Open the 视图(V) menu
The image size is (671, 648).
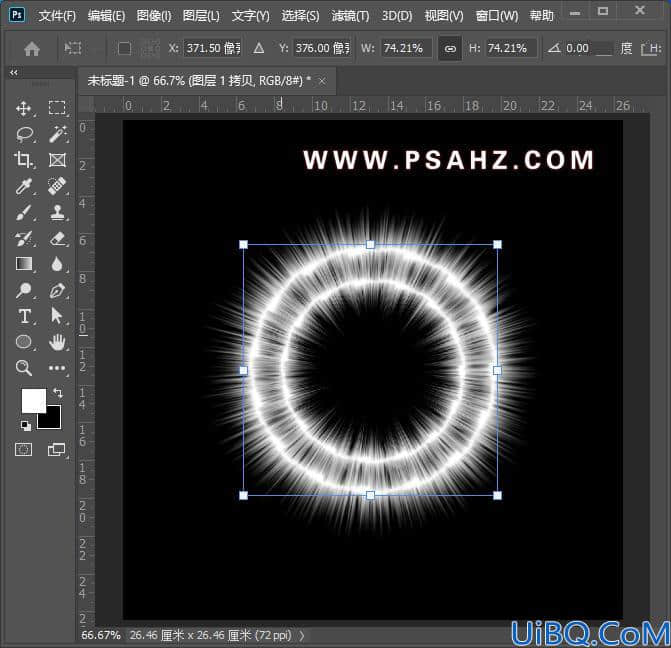pyautogui.click(x=444, y=16)
